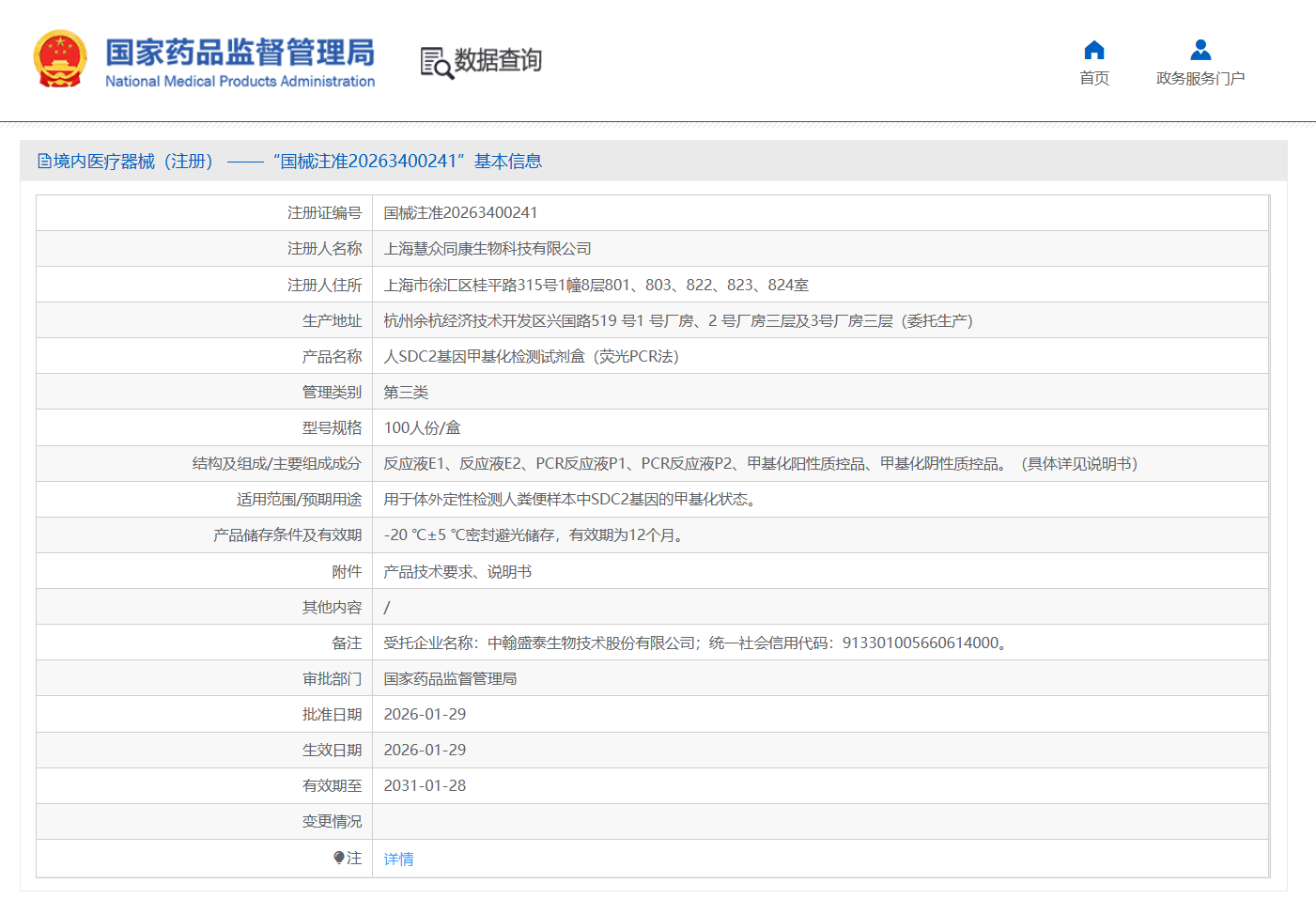The image size is (1316, 914).
Task: Go to 首页 via its text label
Action: click(1093, 79)
